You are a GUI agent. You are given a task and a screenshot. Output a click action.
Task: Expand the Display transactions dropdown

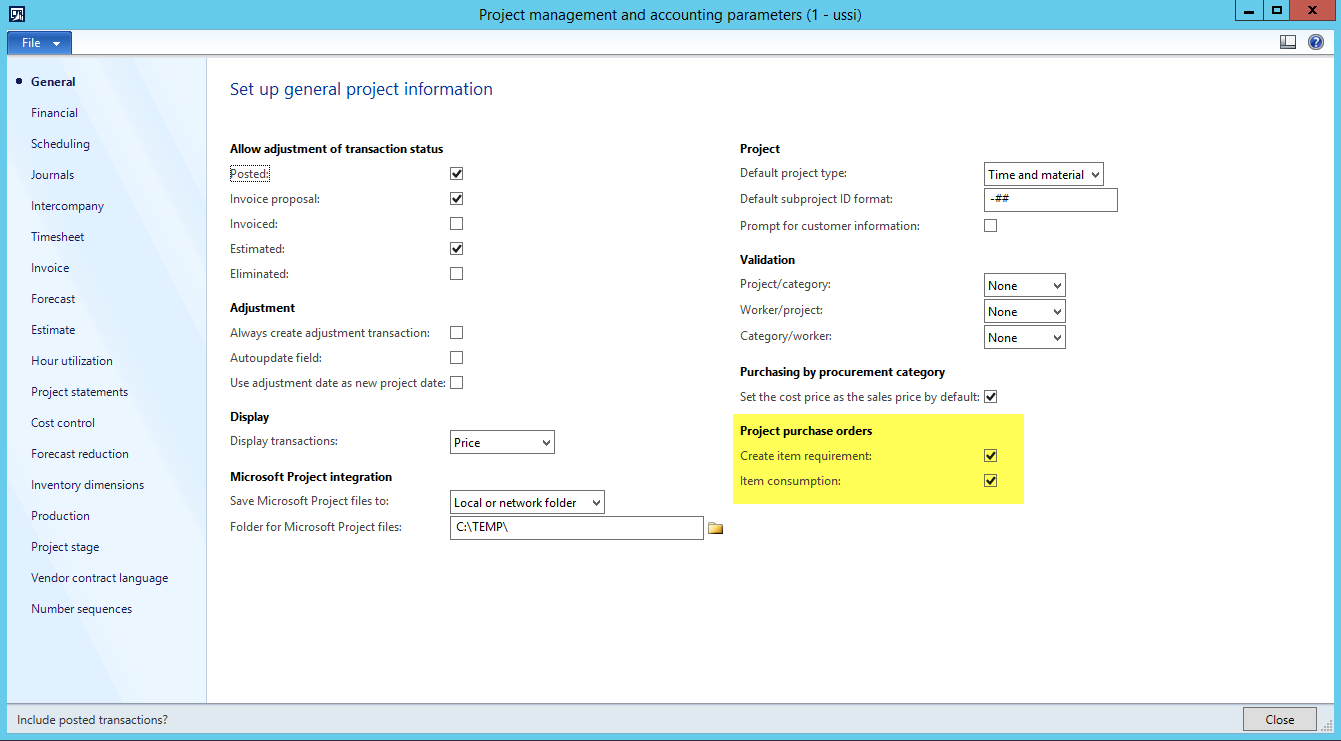(x=502, y=442)
